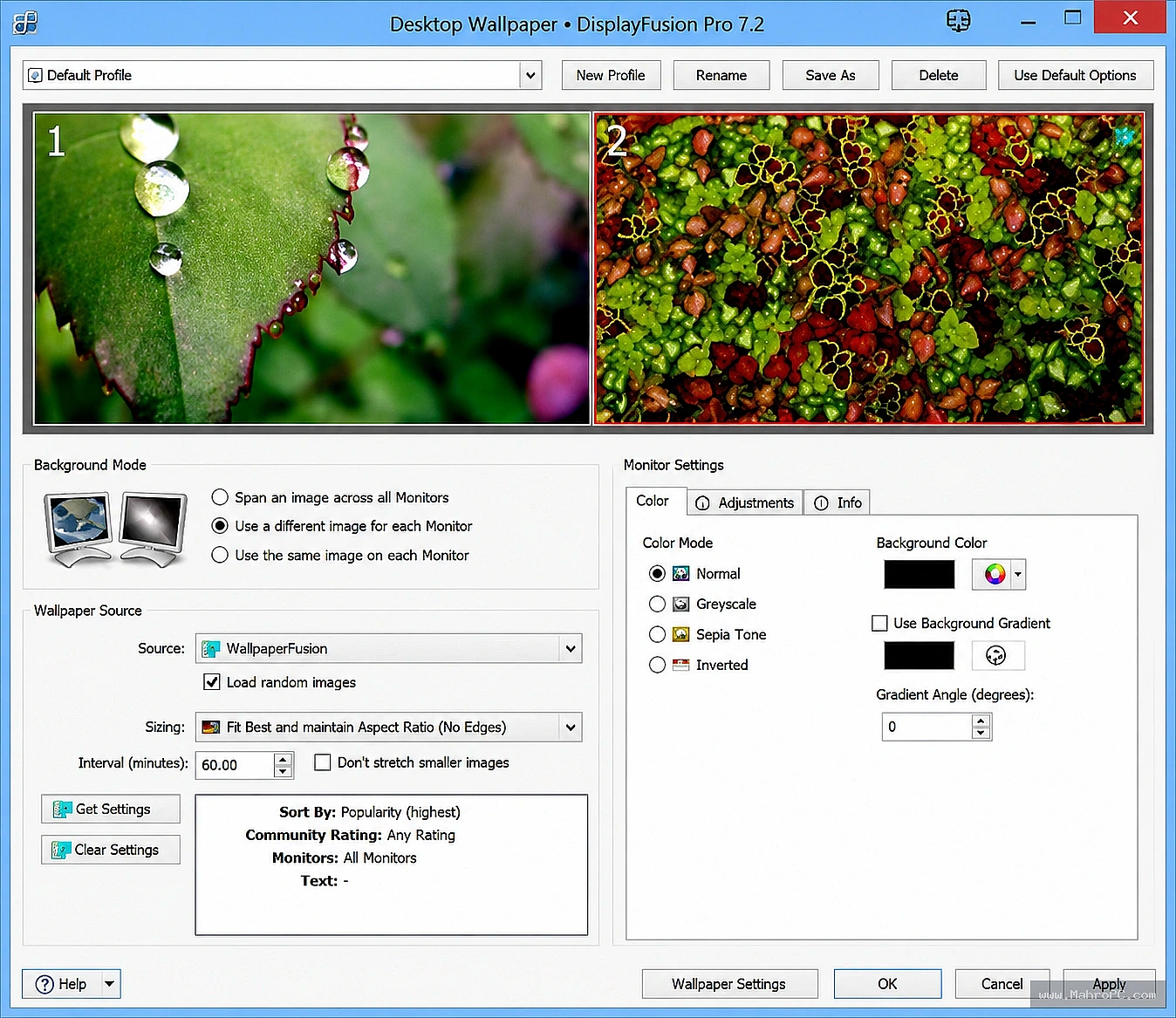
Task: Open the color wheel picker for Background Color
Action: click(995, 574)
